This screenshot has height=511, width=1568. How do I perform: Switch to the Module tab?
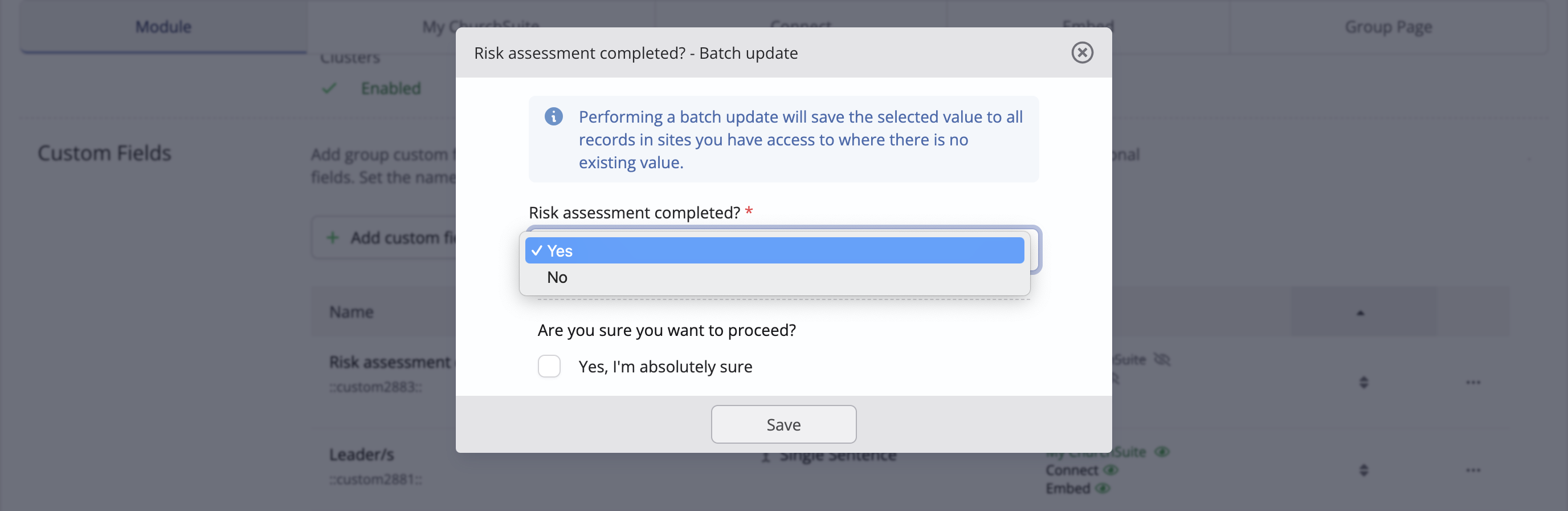click(163, 27)
